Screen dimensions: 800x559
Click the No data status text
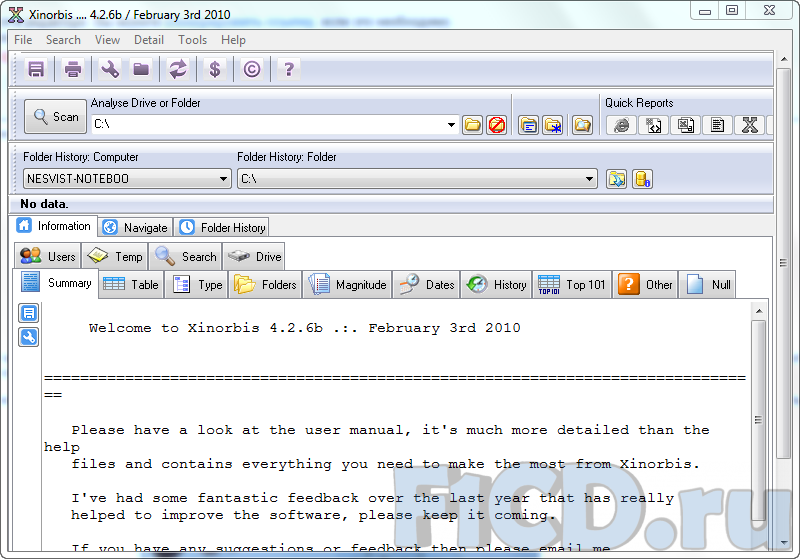pyautogui.click(x=44, y=204)
